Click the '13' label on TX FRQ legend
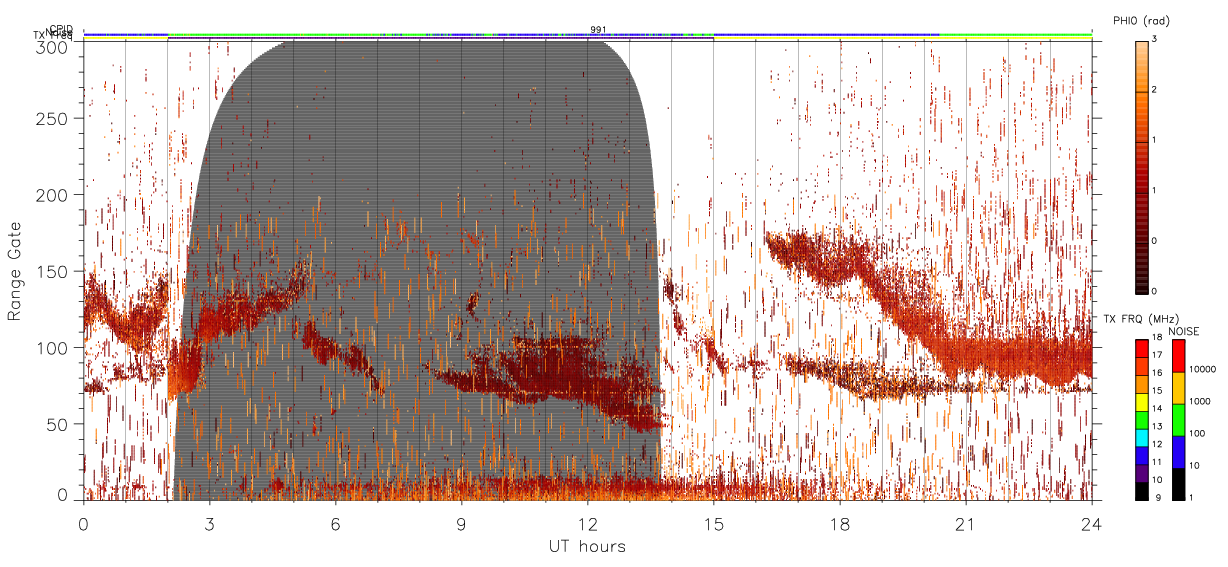The image size is (1228, 567). [x=1157, y=426]
